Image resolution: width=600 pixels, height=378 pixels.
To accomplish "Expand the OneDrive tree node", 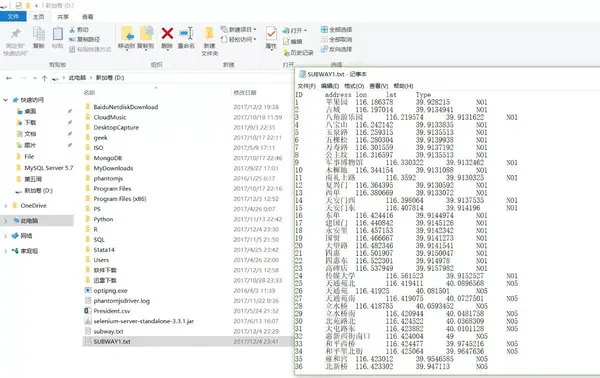I will pyautogui.click(x=5, y=206).
